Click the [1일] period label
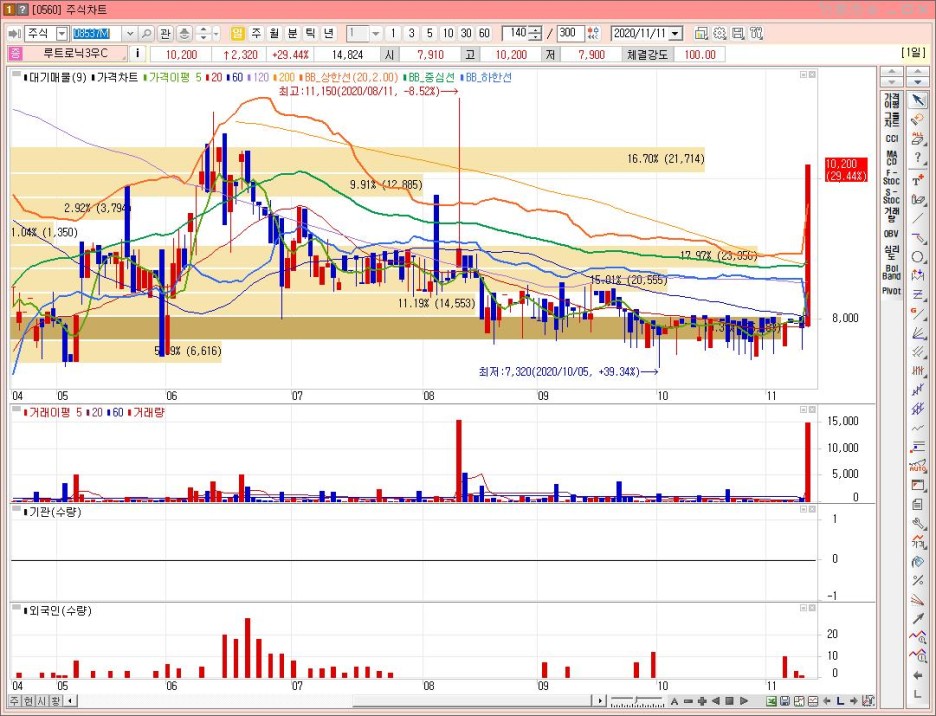The image size is (936, 716). click(x=913, y=52)
